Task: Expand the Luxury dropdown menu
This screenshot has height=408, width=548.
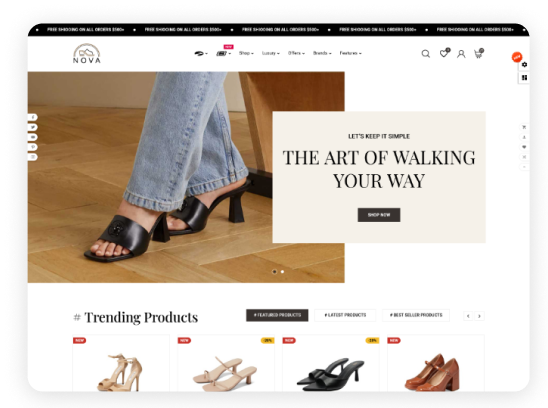Action: [271, 53]
